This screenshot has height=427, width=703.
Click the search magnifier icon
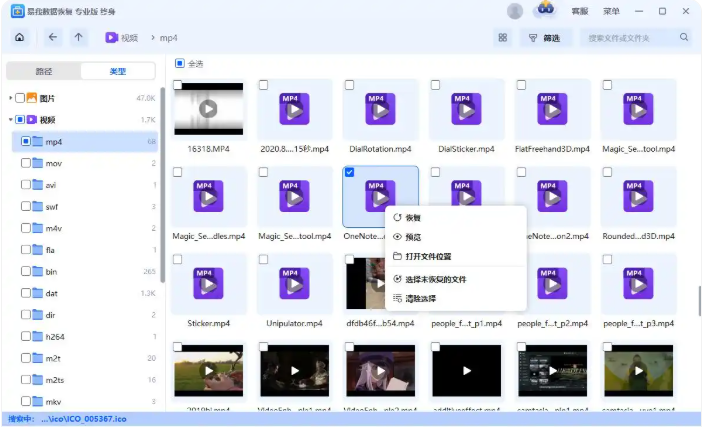tap(684, 37)
